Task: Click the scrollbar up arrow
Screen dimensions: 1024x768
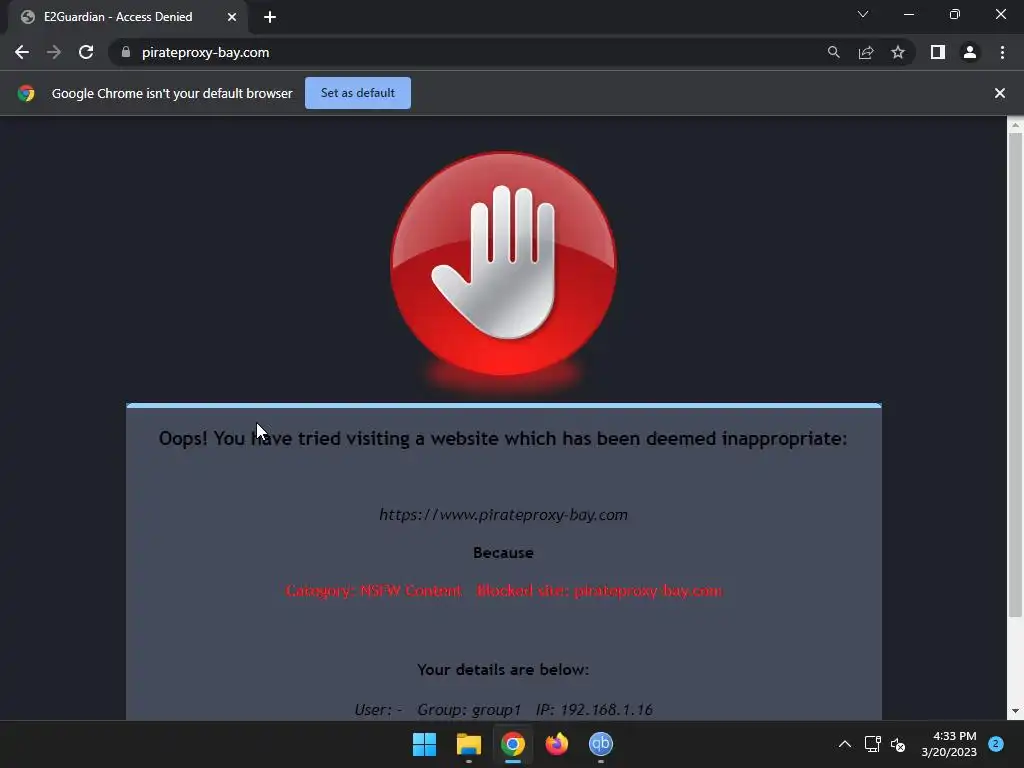Action: (1015, 124)
